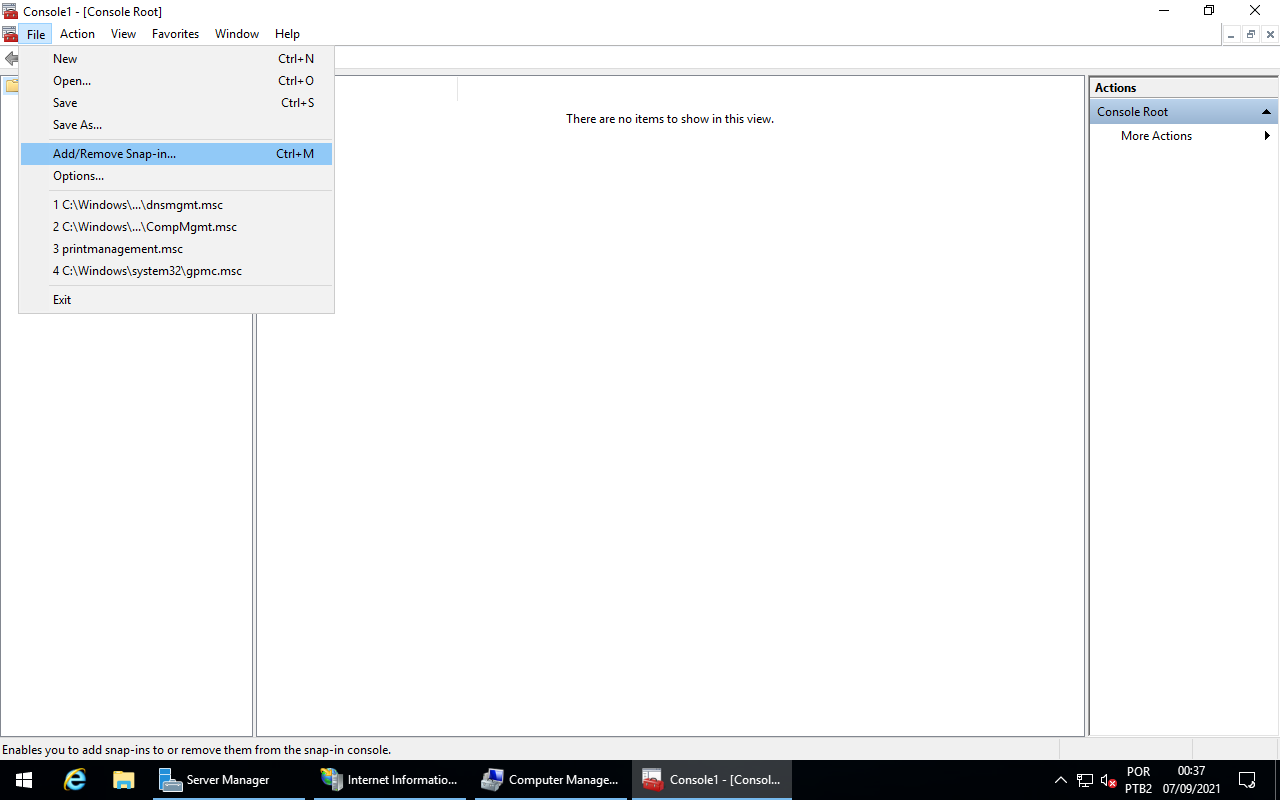Click More Actions link in Actions pane
This screenshot has width=1280, height=800.
click(x=1156, y=136)
